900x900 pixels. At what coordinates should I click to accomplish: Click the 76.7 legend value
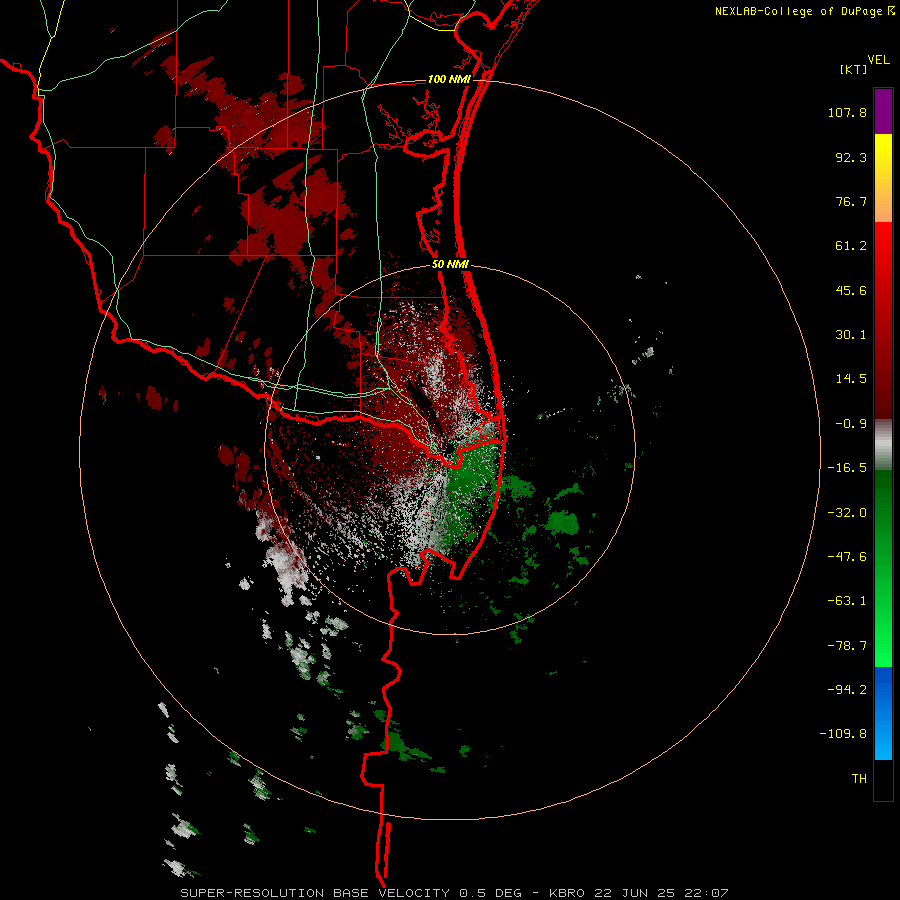(x=851, y=201)
